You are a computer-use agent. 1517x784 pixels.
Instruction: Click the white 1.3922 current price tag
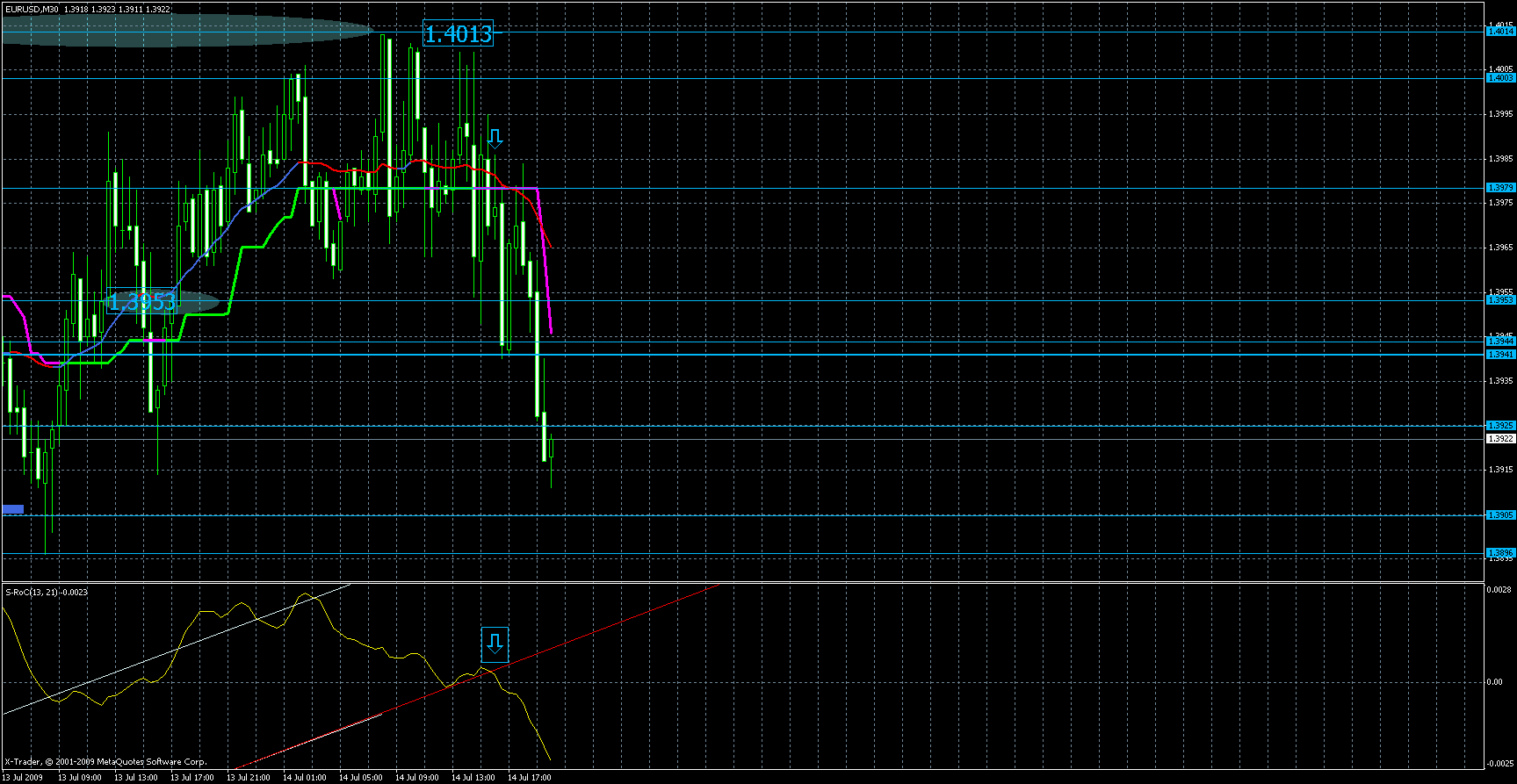point(1500,438)
